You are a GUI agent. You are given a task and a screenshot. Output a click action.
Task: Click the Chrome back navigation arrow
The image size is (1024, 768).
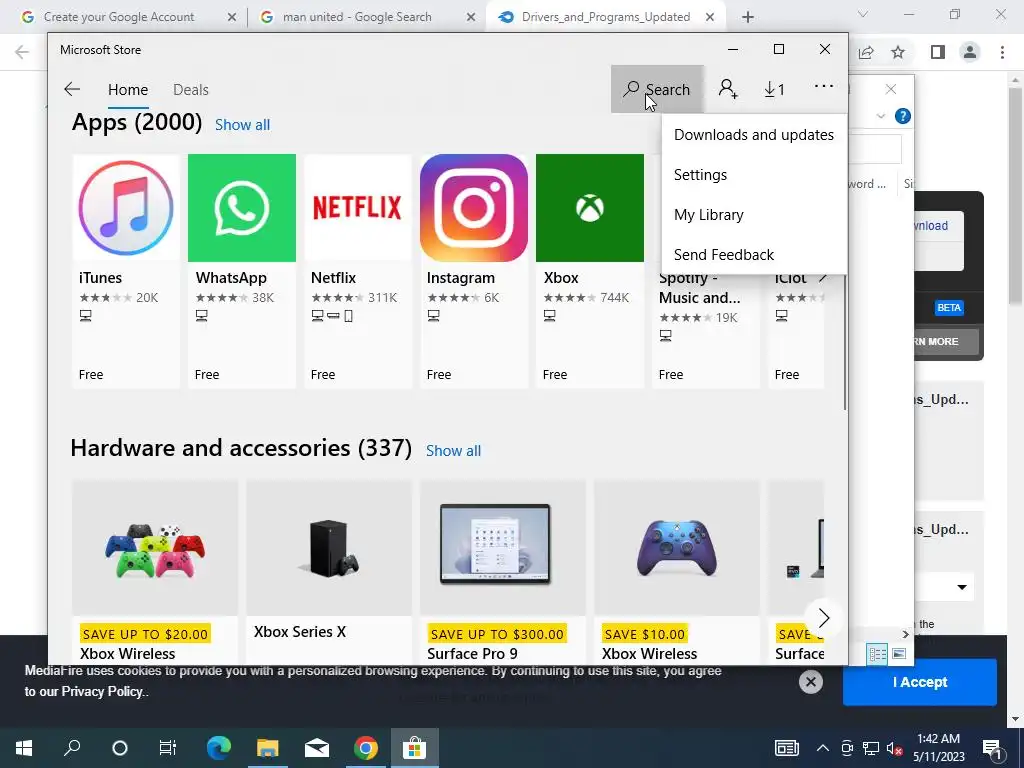22,52
